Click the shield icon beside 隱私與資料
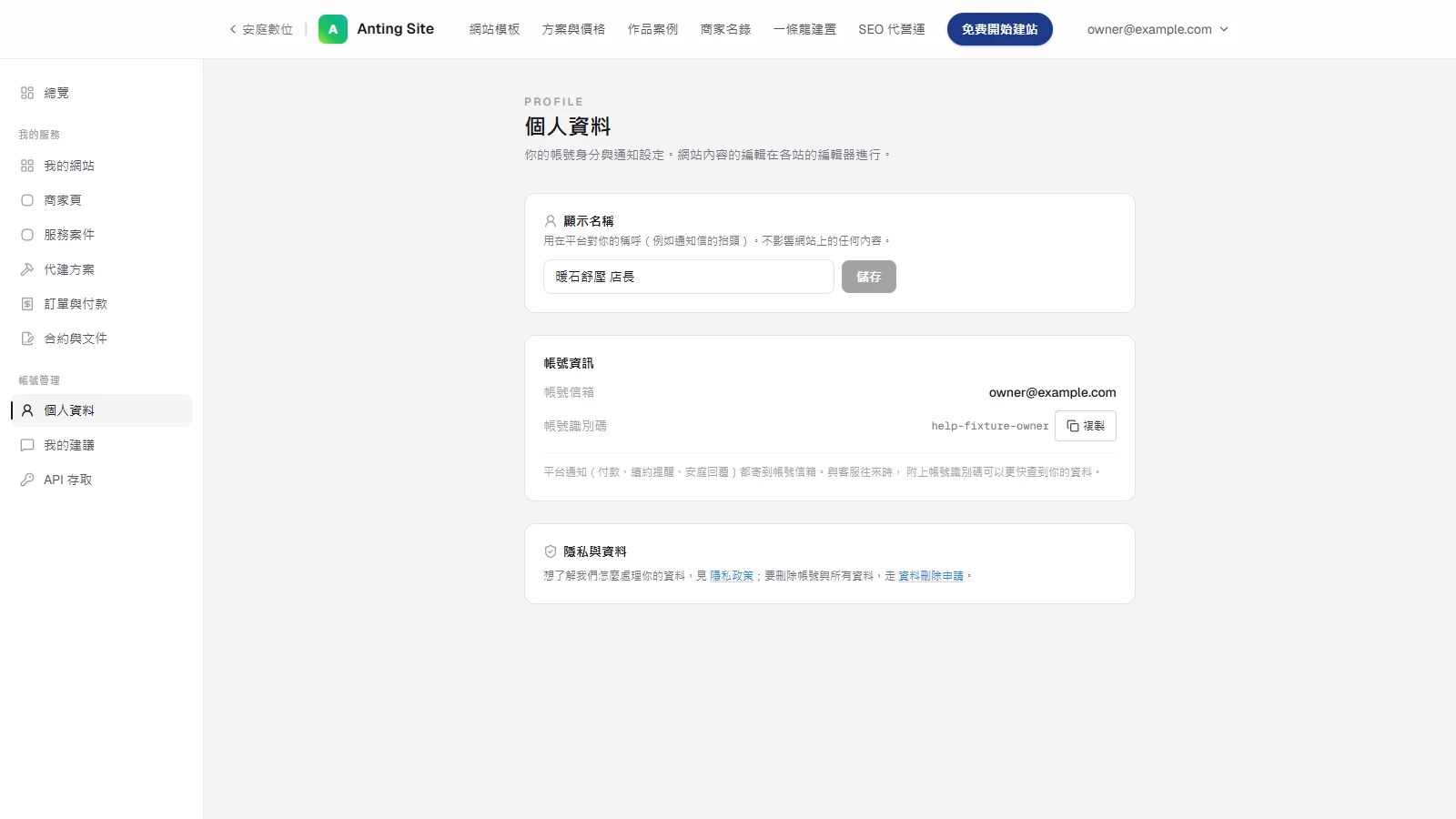Viewport: 1456px width, 819px height. pos(551,551)
